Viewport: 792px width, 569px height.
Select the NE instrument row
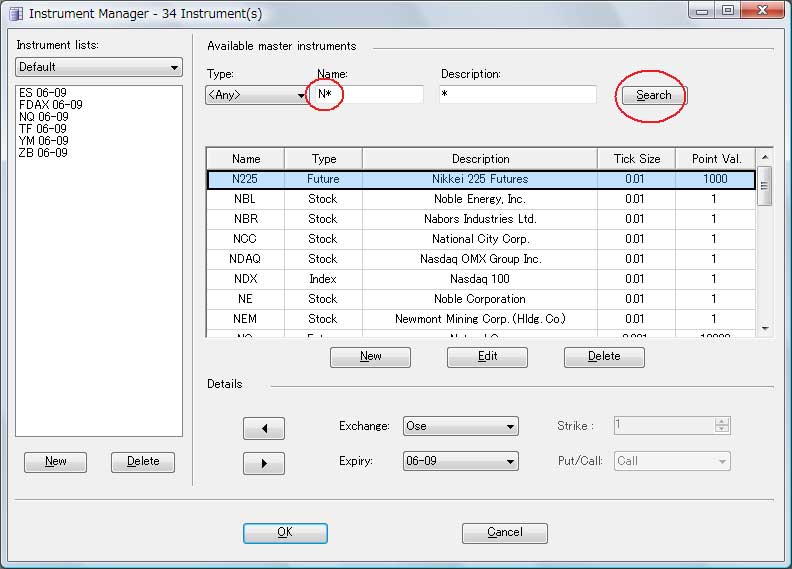(x=481, y=299)
